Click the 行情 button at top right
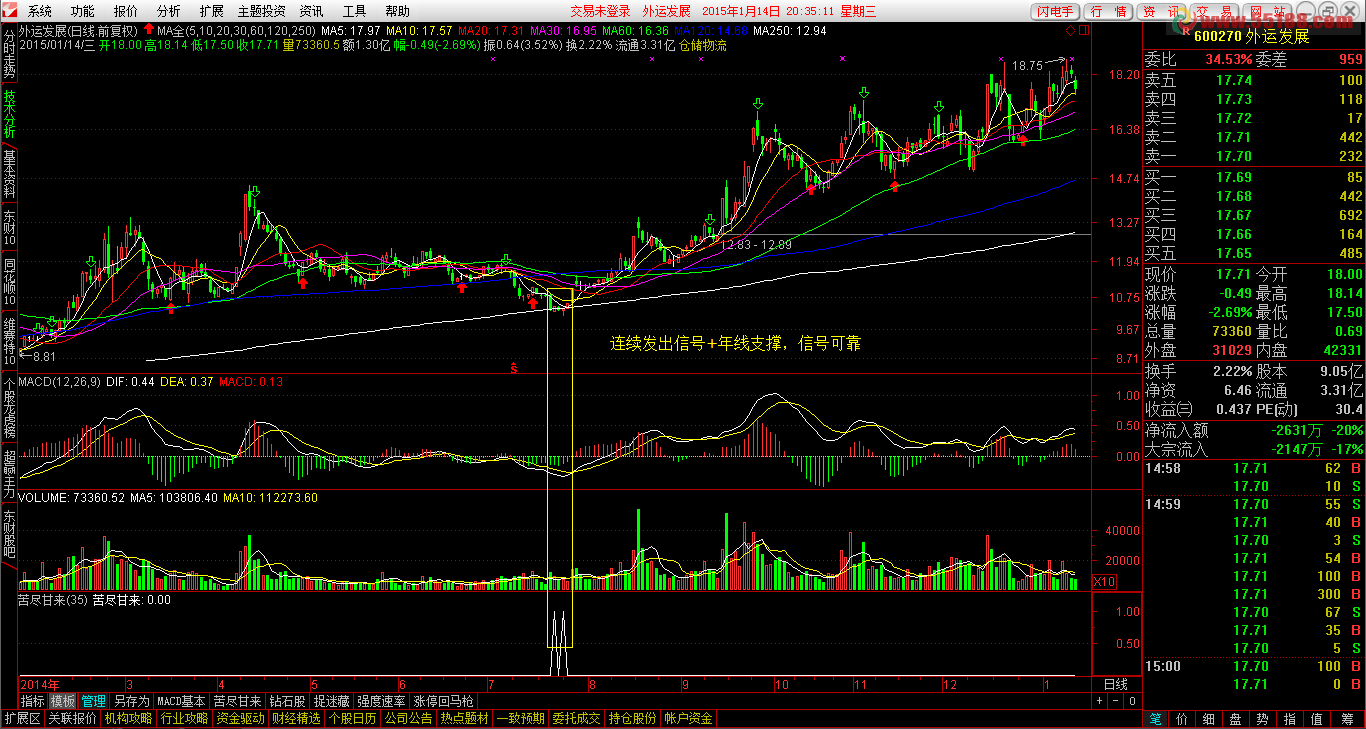1366x729 pixels. pyautogui.click(x=1109, y=12)
